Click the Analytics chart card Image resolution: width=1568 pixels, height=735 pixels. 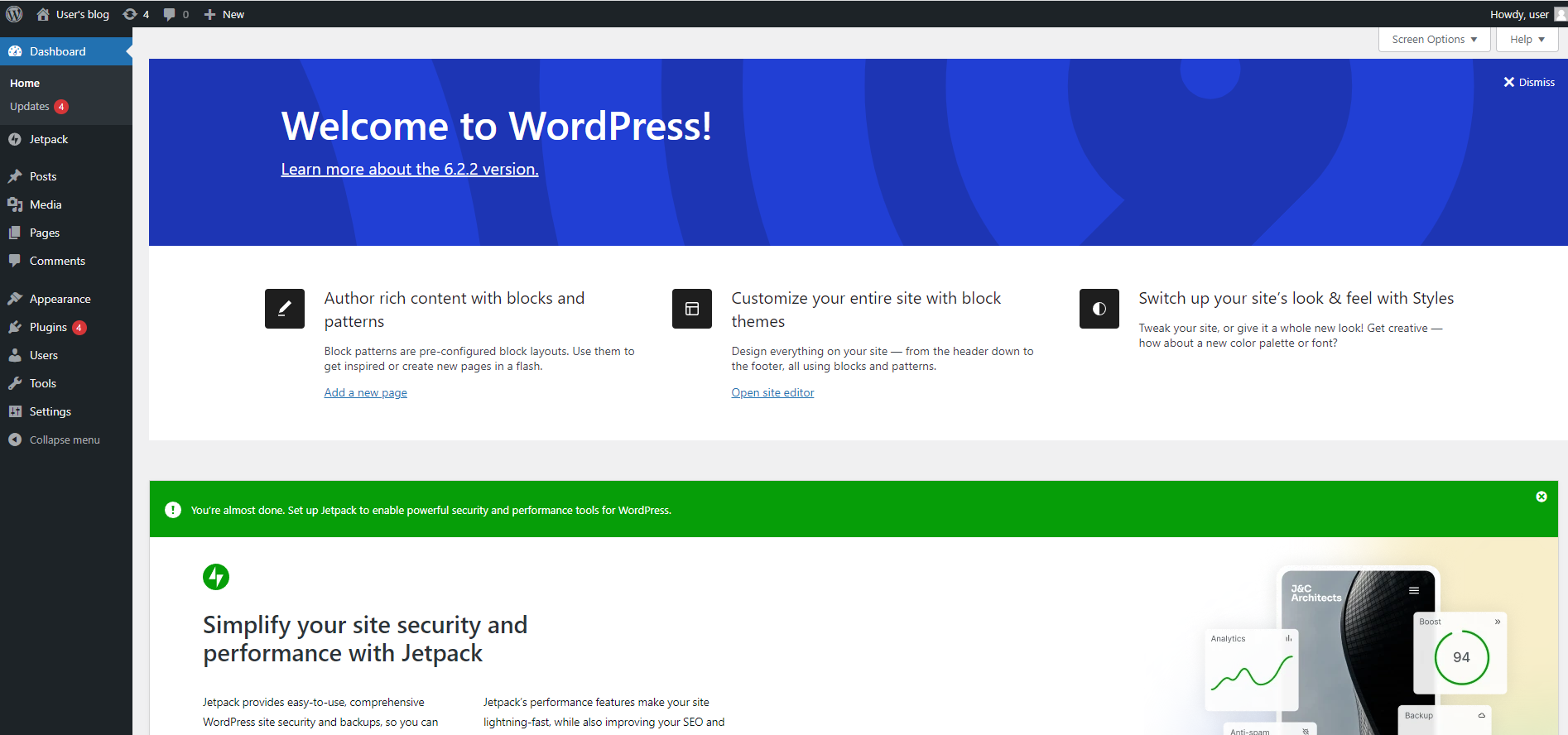point(1251,670)
